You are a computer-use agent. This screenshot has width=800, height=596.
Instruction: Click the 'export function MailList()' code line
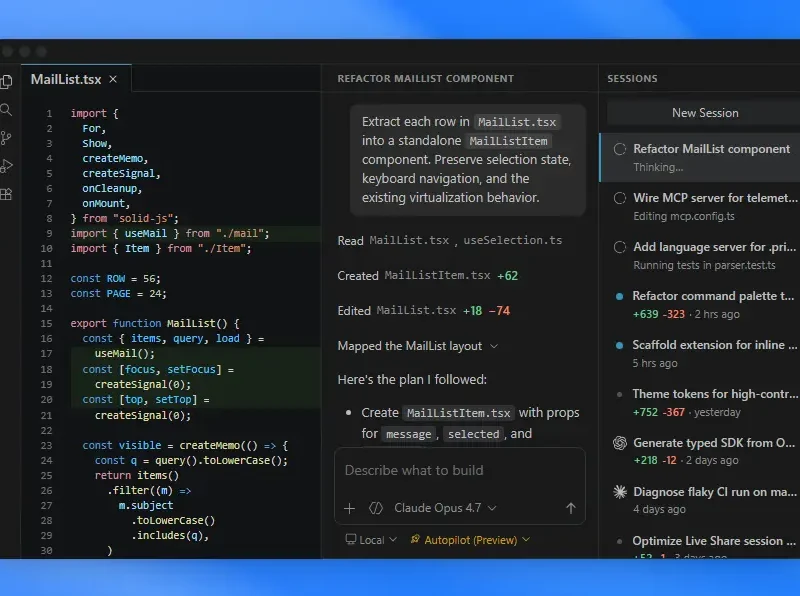(155, 324)
